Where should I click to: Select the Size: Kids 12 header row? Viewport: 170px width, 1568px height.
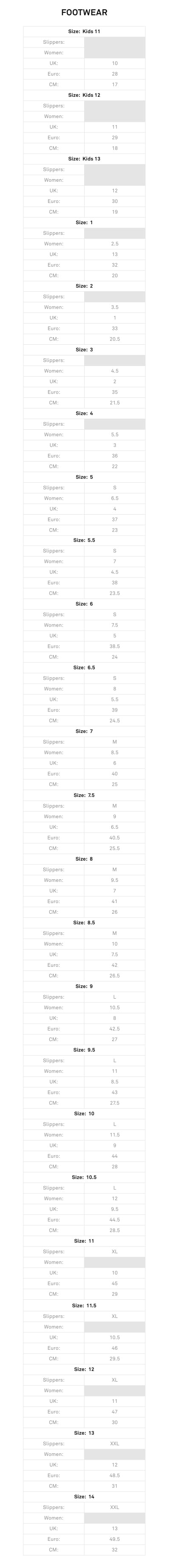[x=84, y=95]
